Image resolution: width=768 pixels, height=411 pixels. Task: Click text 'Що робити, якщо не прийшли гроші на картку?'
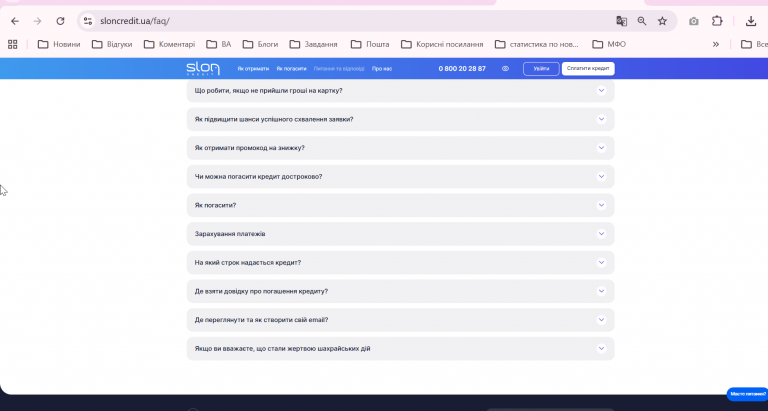pyautogui.click(x=268, y=91)
